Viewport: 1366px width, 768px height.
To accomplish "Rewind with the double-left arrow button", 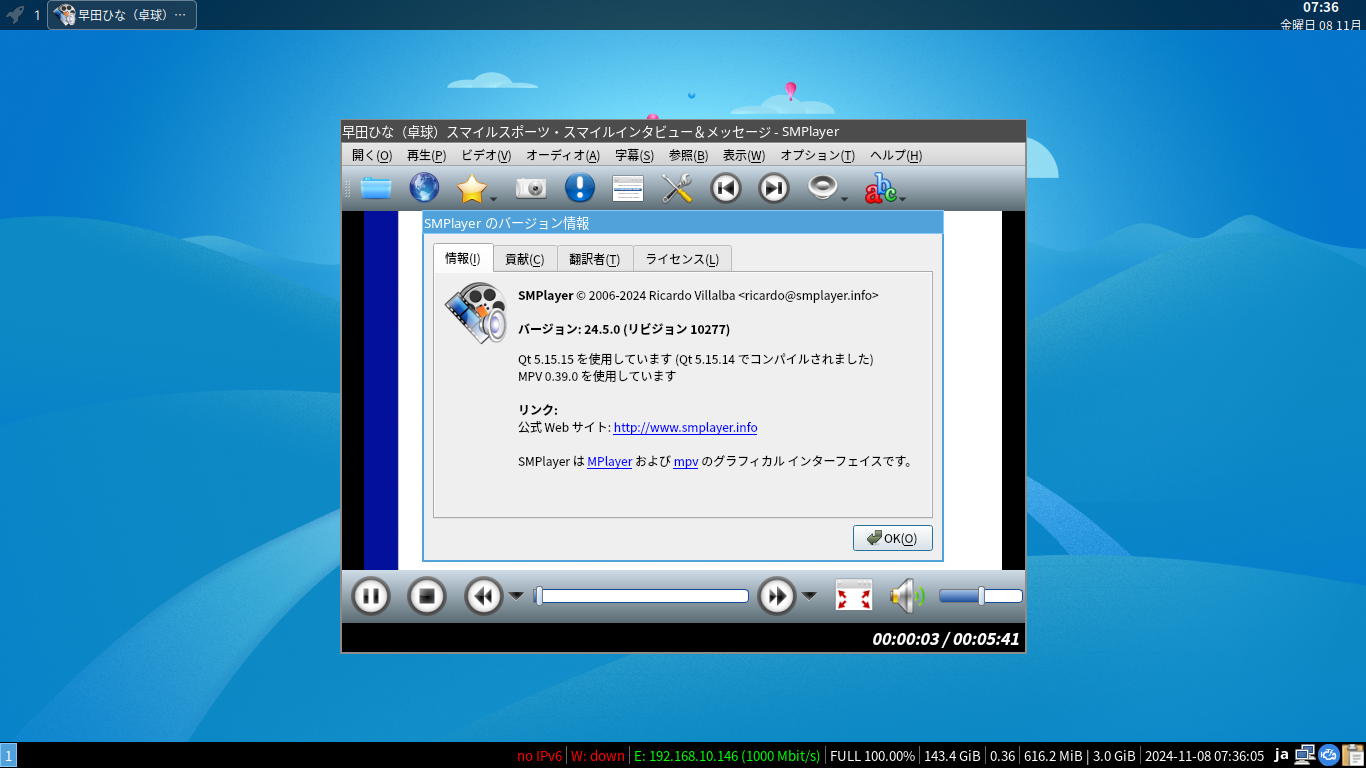I will (484, 597).
